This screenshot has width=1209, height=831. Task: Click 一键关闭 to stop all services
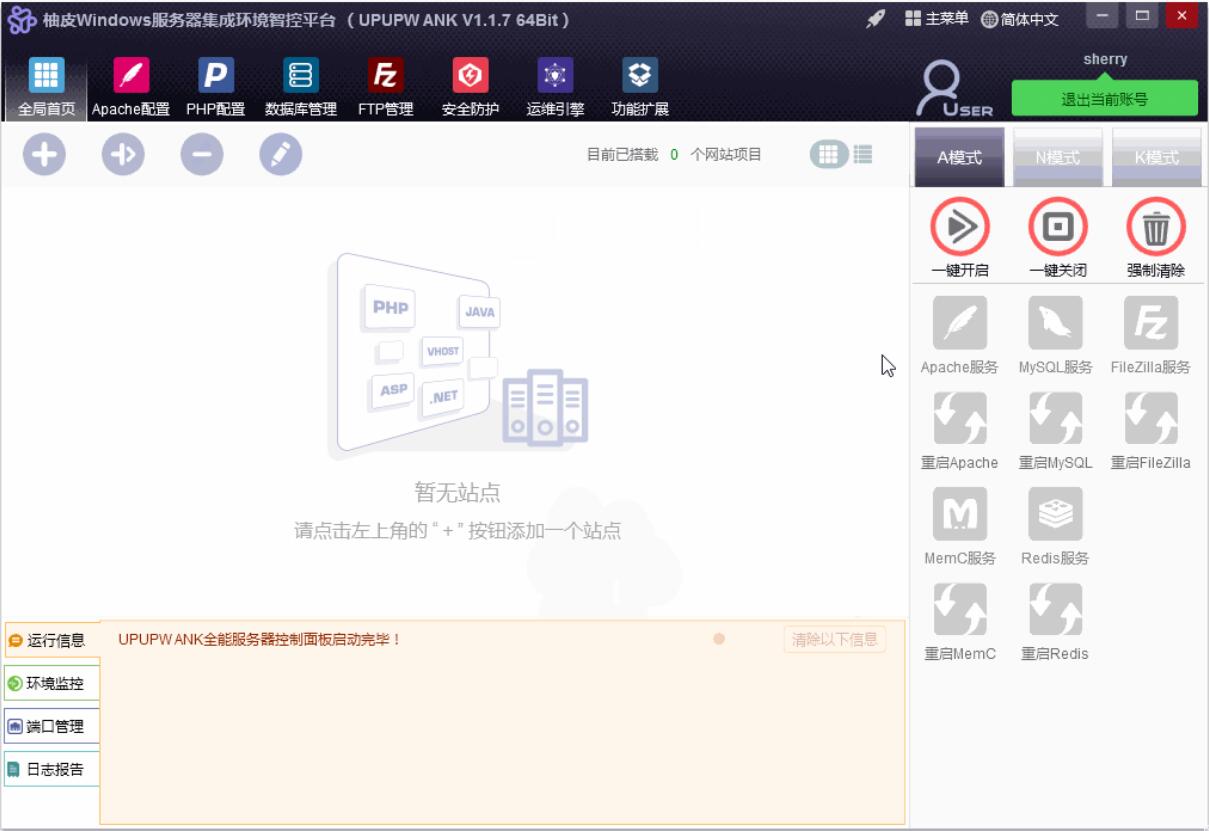pyautogui.click(x=1058, y=227)
